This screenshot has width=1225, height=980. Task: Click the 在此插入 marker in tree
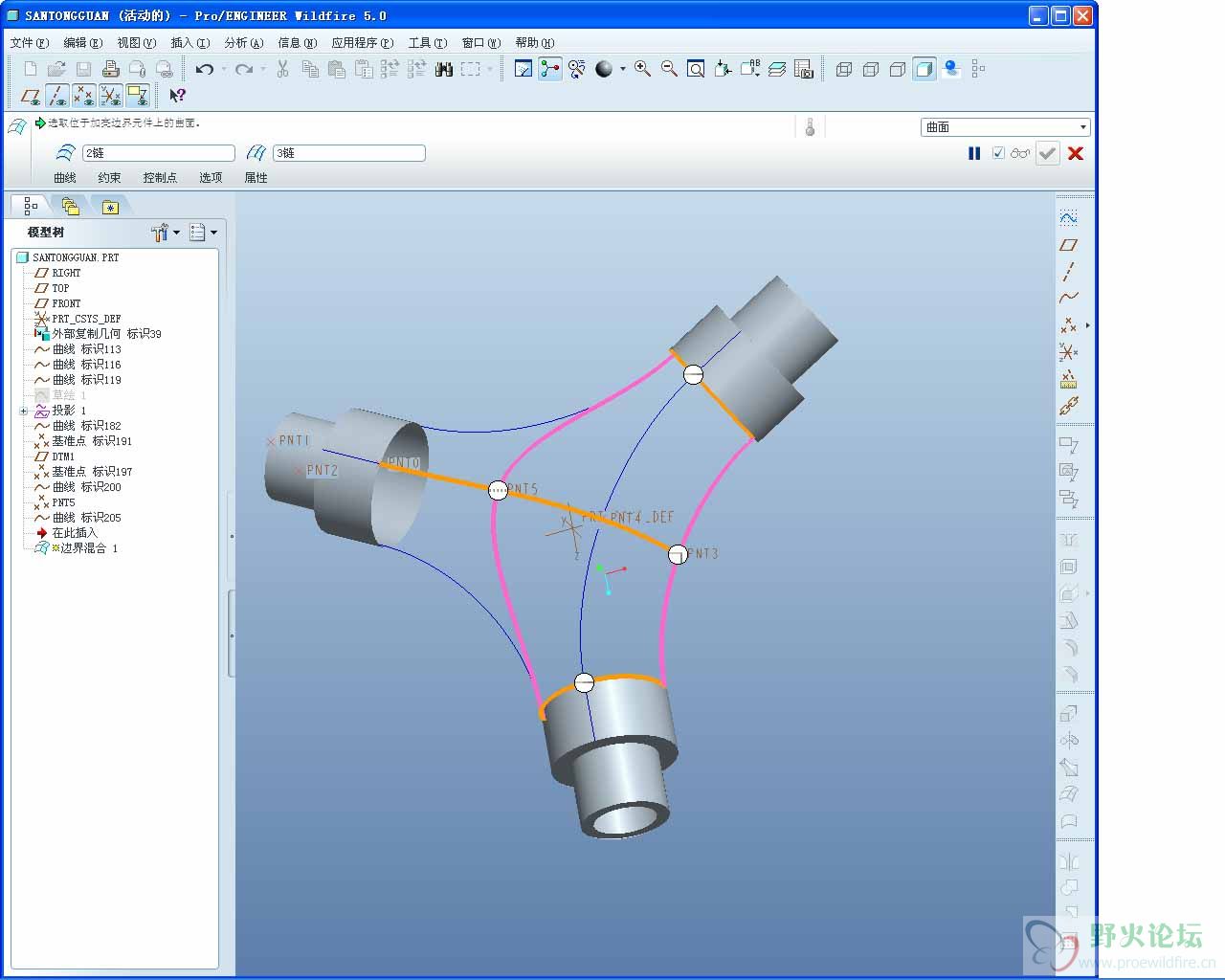(x=66, y=533)
